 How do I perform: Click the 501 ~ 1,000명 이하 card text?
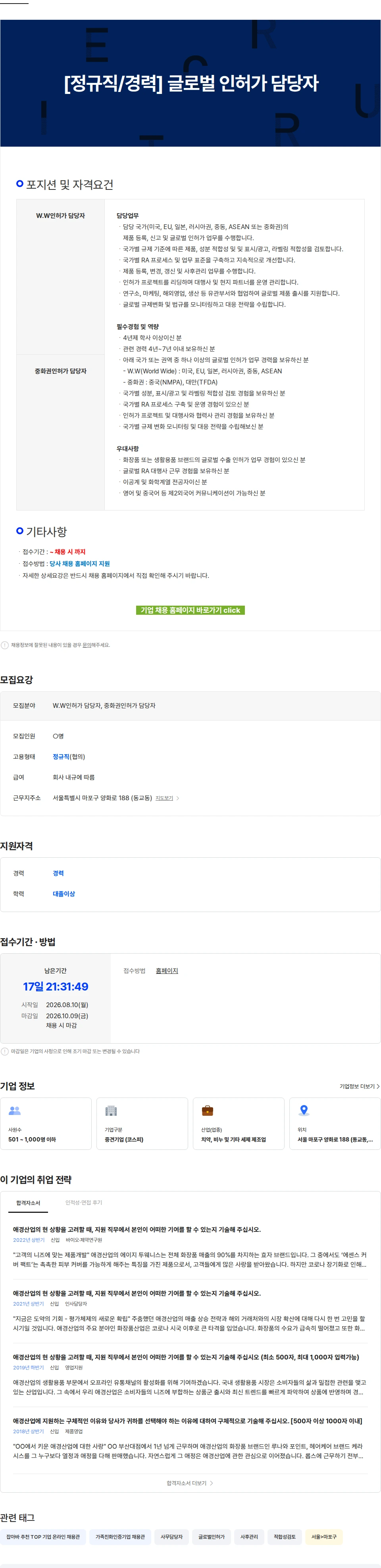click(32, 1140)
